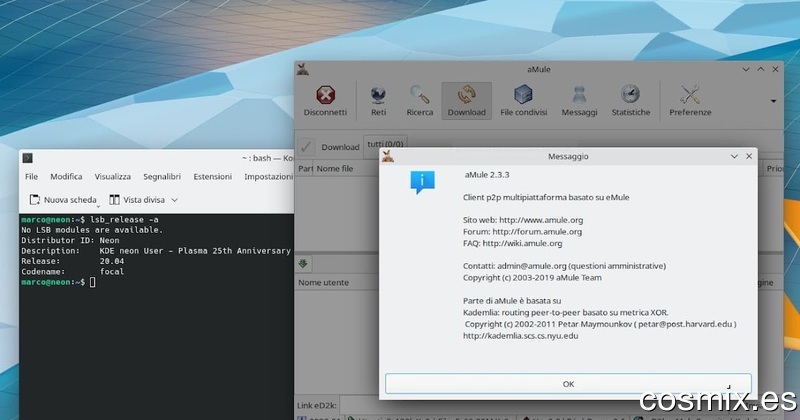
Task: Open the Messaggi section in aMule
Action: click(579, 101)
